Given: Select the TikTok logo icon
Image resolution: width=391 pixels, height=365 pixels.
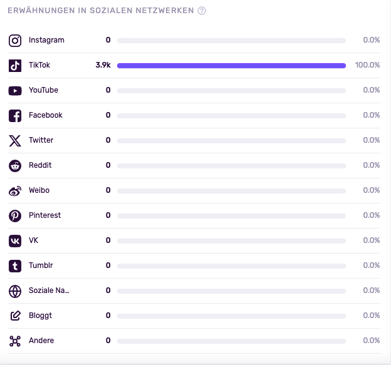Looking at the screenshot, I should point(15,66).
